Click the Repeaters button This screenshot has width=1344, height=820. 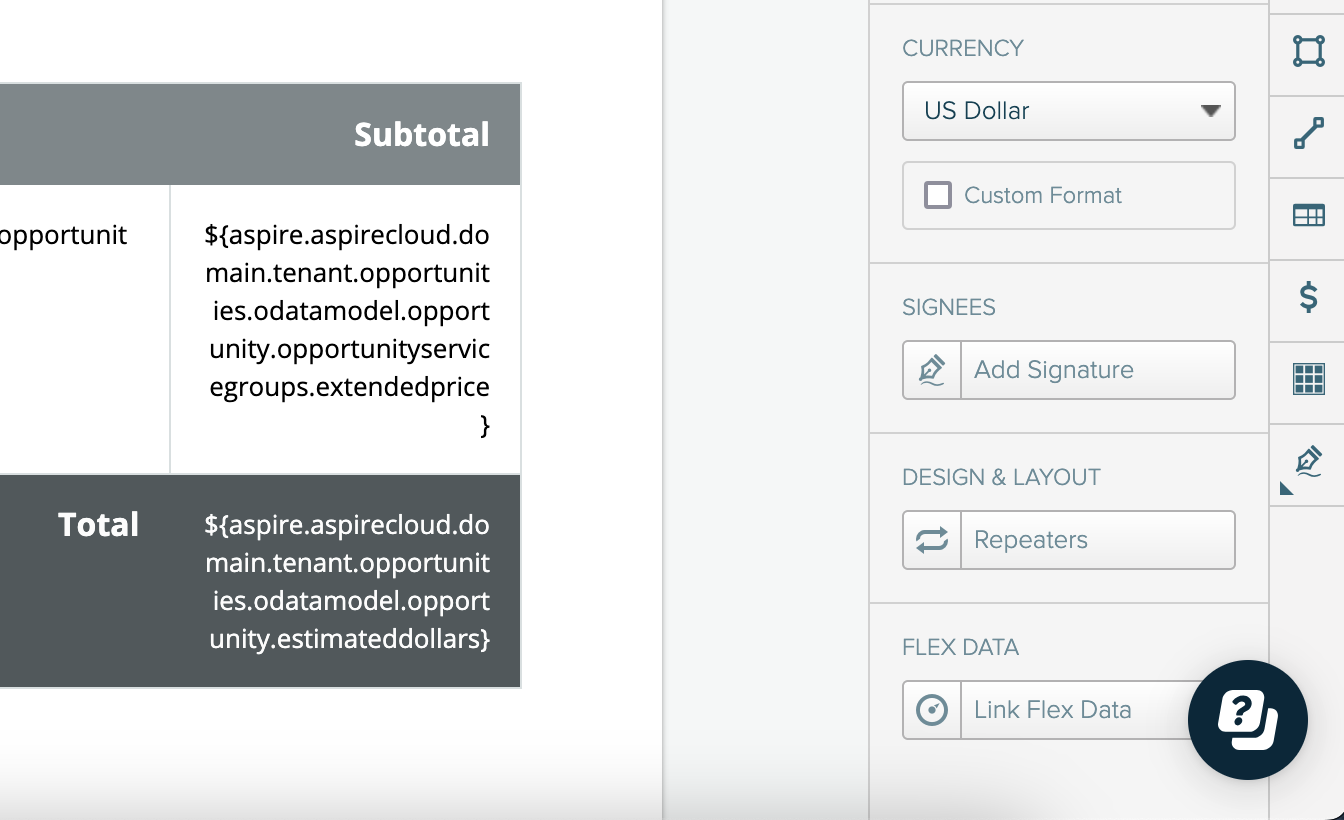point(1069,540)
